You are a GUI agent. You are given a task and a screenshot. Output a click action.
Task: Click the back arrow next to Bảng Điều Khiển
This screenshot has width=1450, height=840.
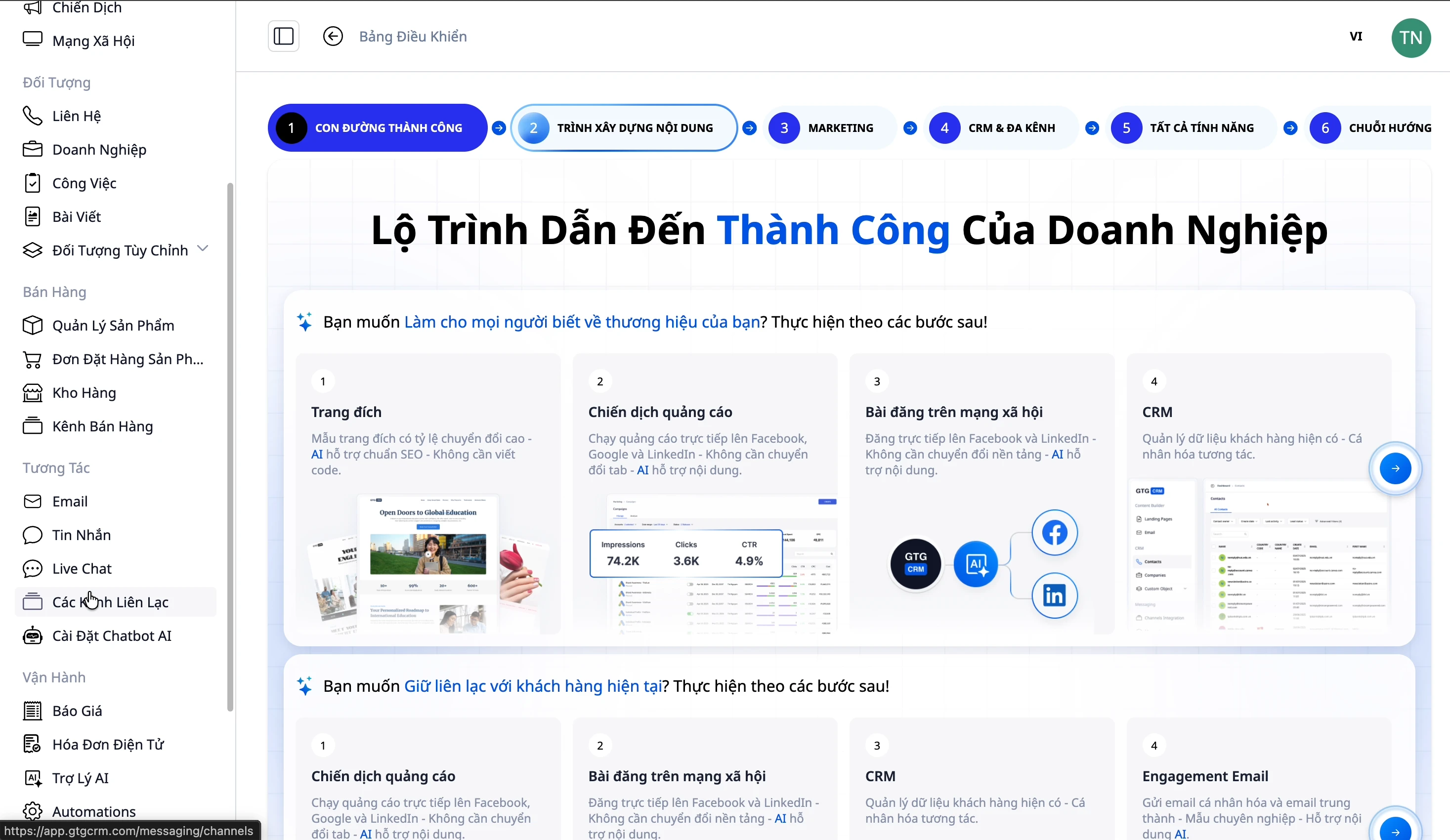(333, 36)
